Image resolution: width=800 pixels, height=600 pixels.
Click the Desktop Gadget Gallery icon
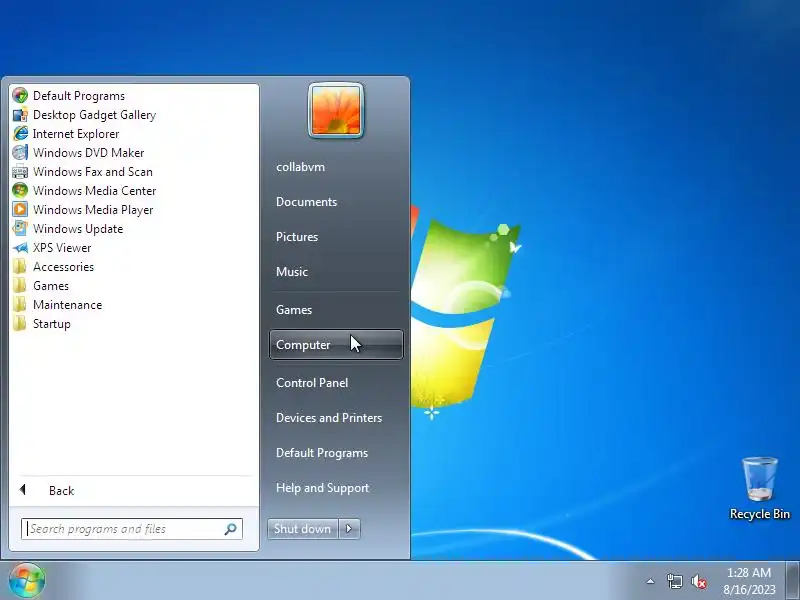(20, 115)
